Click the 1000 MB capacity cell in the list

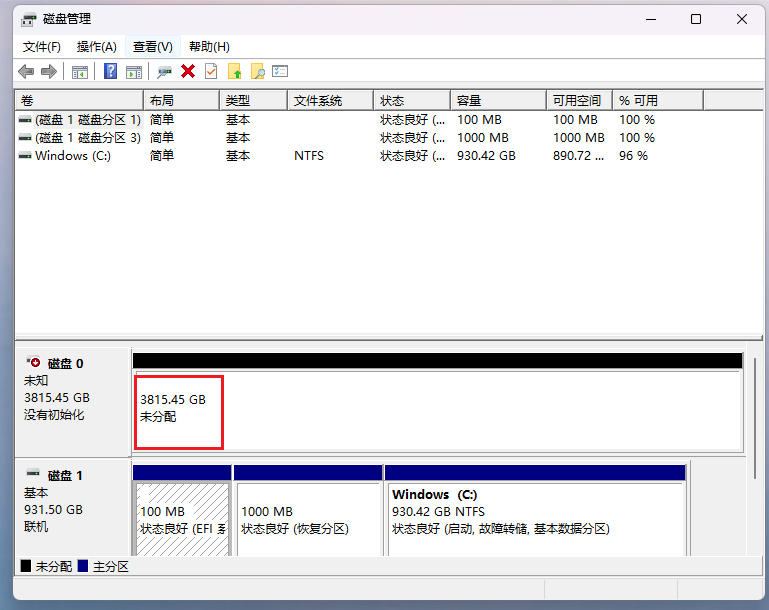(483, 138)
